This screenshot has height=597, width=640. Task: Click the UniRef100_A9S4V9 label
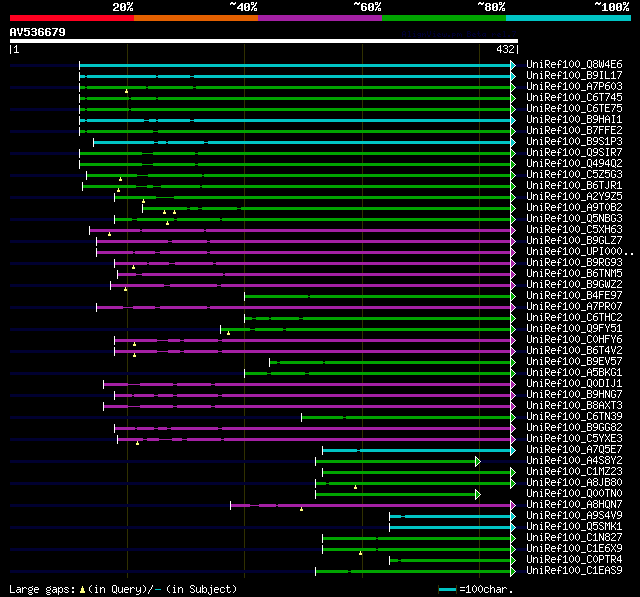click(x=574, y=516)
